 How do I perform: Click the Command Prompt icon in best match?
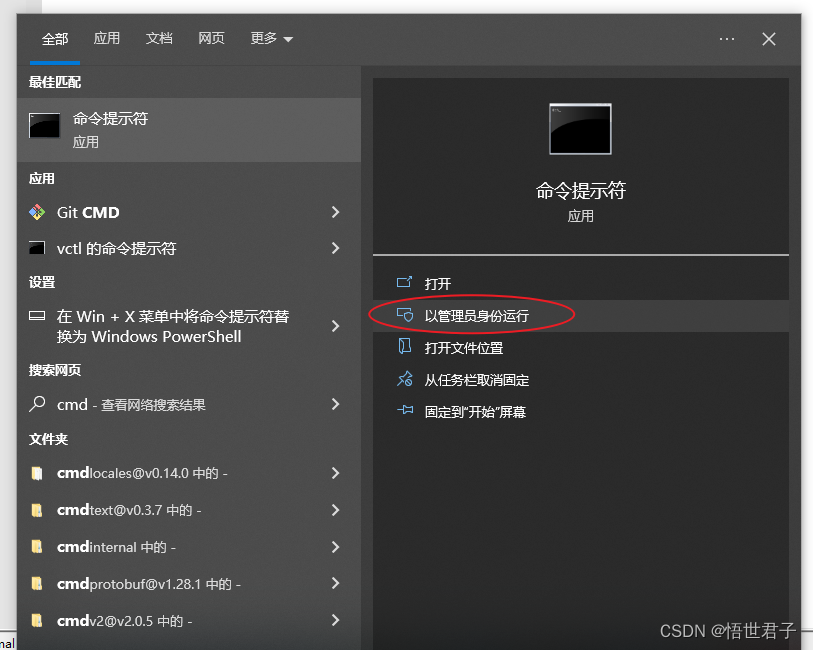coord(45,125)
